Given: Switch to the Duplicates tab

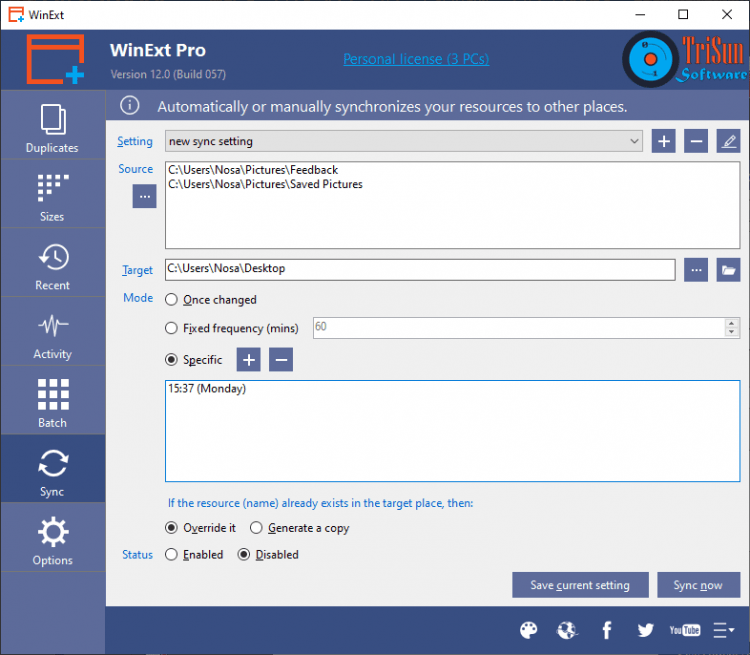Looking at the screenshot, I should (x=52, y=127).
